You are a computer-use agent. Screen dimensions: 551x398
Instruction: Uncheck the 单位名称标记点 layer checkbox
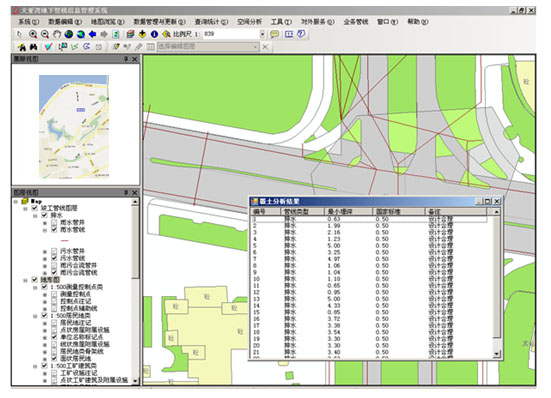point(54,337)
